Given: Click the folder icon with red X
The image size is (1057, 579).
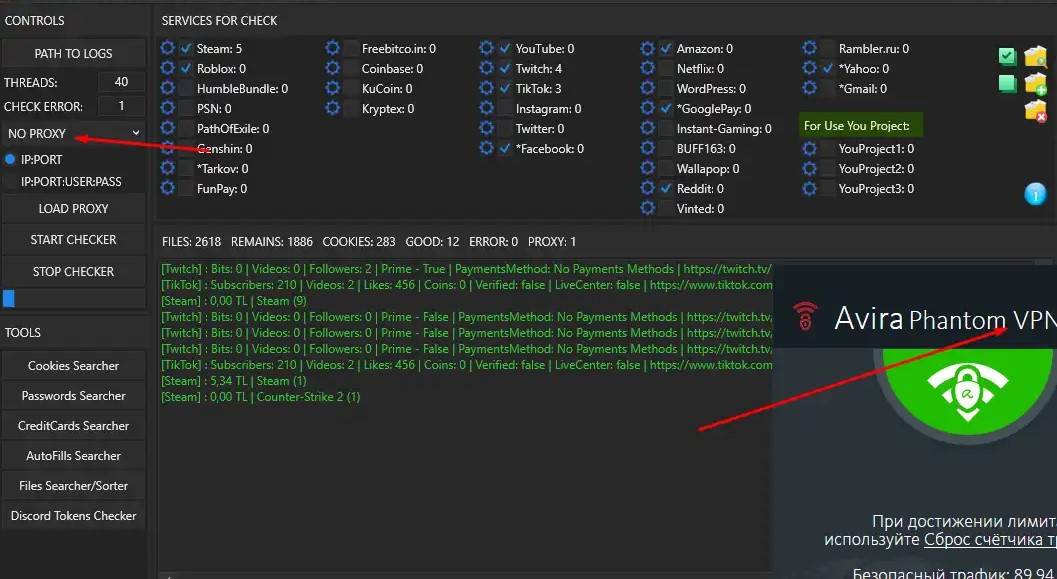Looking at the screenshot, I should click(1035, 111).
